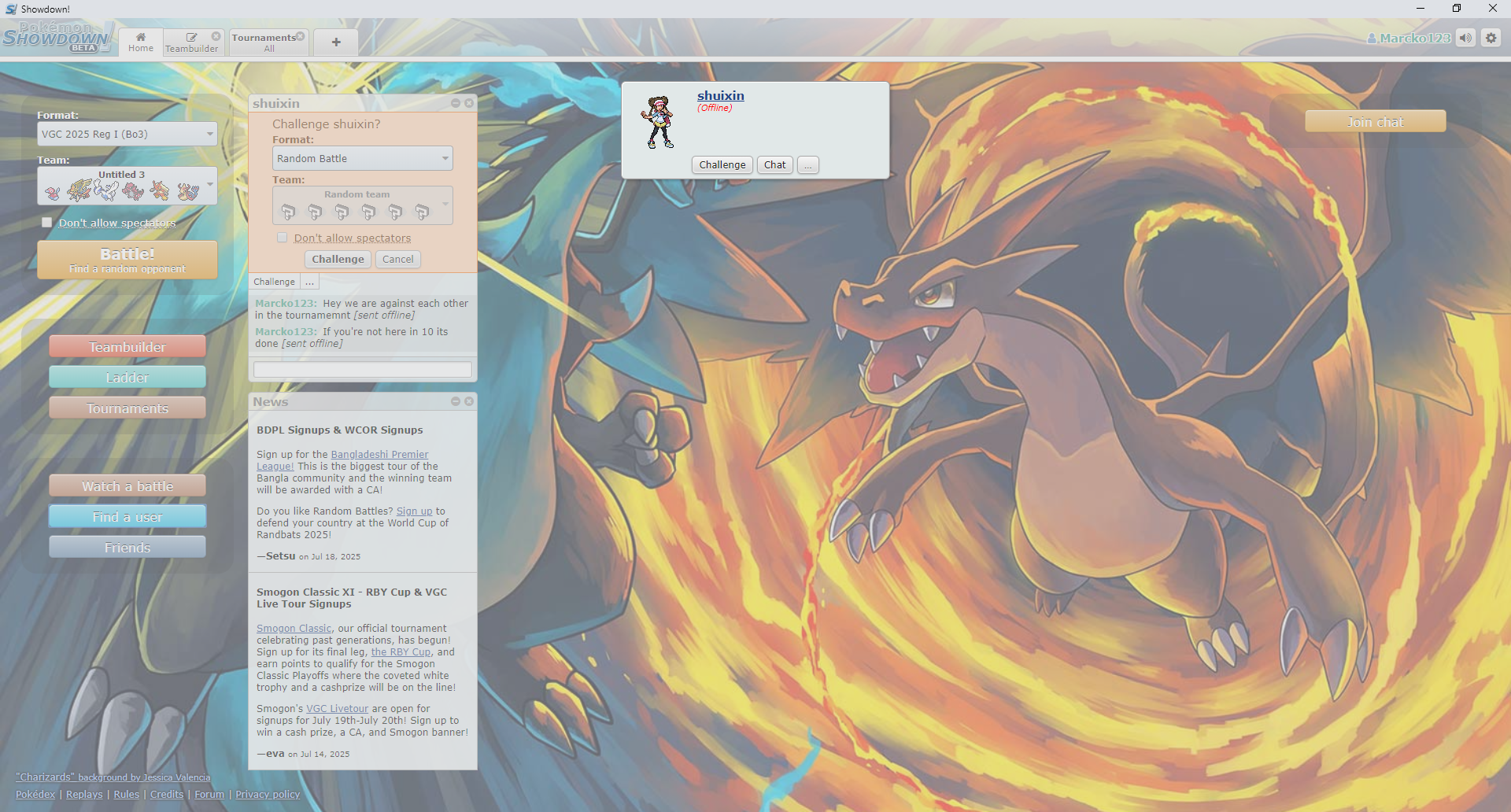Open the Smogon Classic link

point(294,629)
